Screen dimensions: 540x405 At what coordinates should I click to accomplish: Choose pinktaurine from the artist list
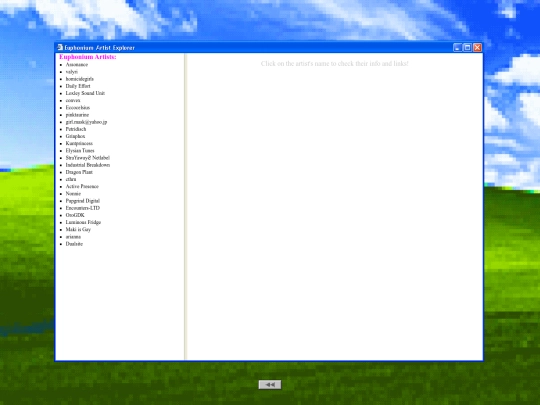click(77, 115)
